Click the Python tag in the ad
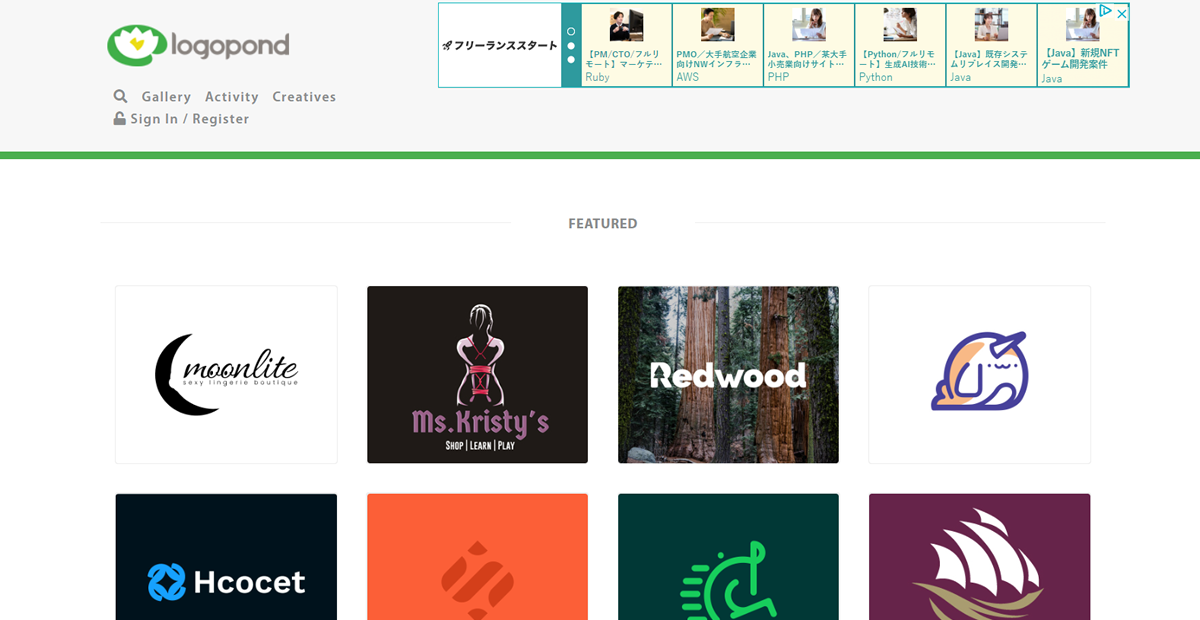The image size is (1200, 620). [x=876, y=77]
